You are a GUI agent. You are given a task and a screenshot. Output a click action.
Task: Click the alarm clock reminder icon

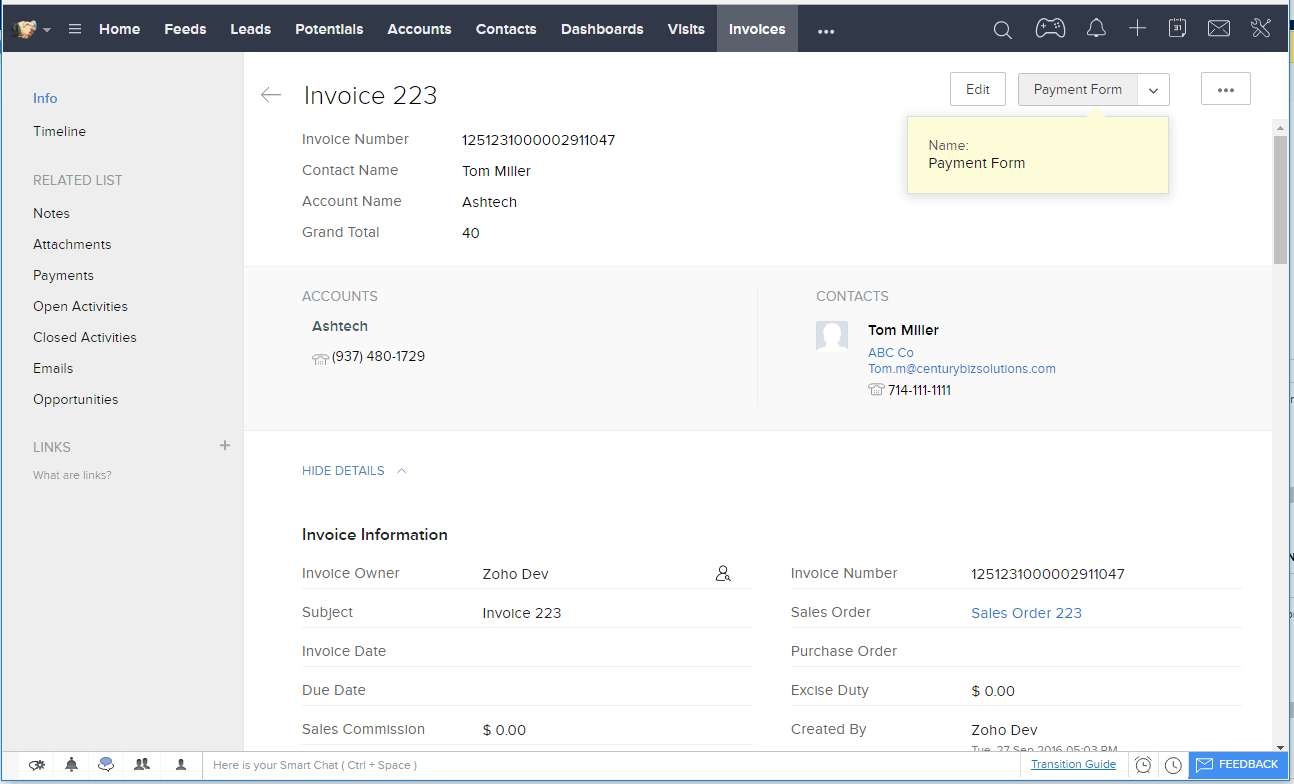coord(1143,765)
